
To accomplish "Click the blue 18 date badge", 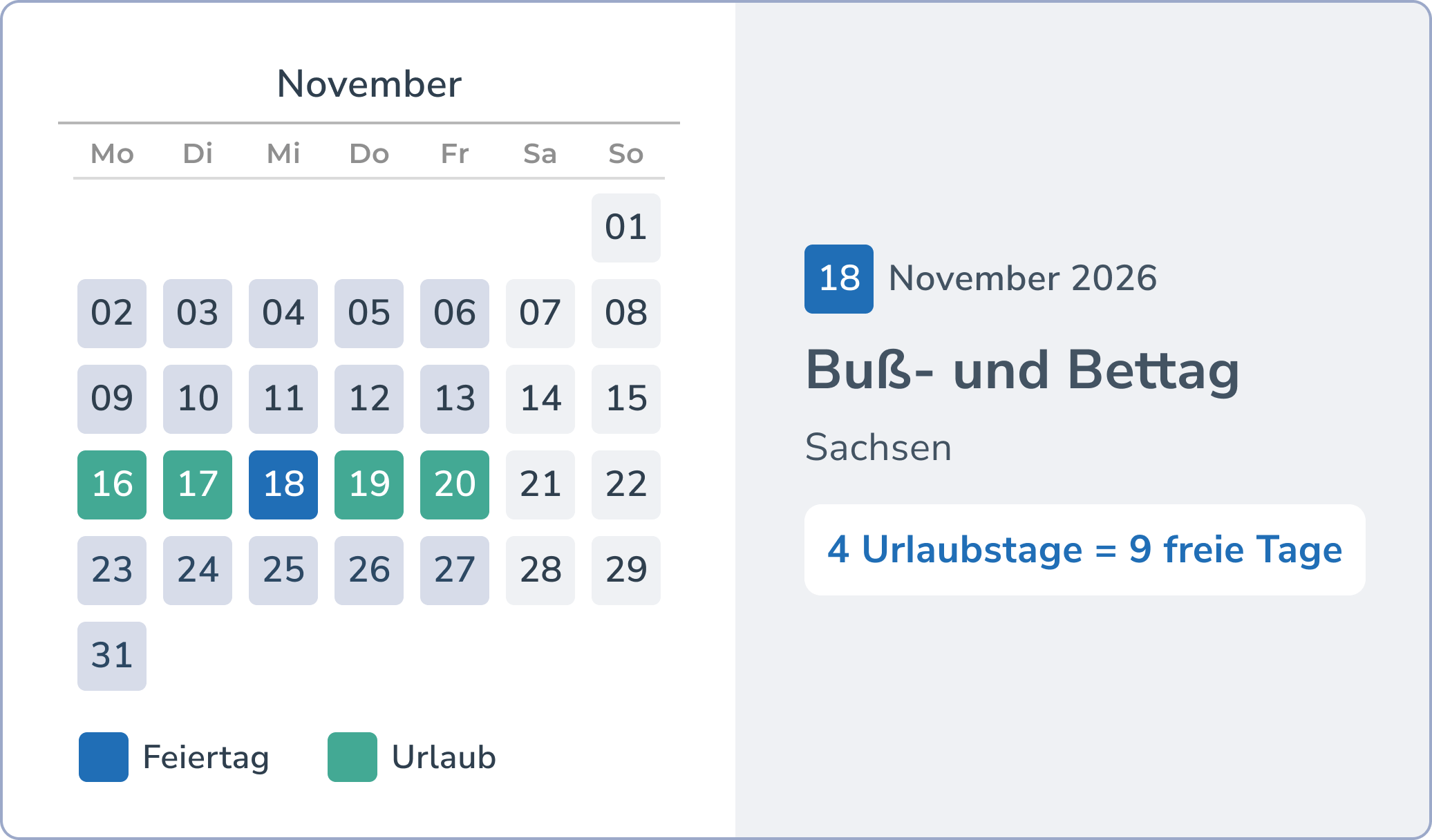I will coord(838,278).
